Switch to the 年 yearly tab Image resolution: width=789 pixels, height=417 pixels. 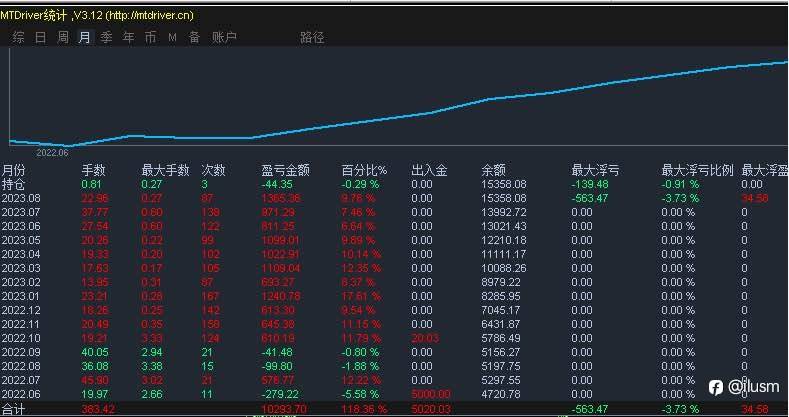point(128,37)
